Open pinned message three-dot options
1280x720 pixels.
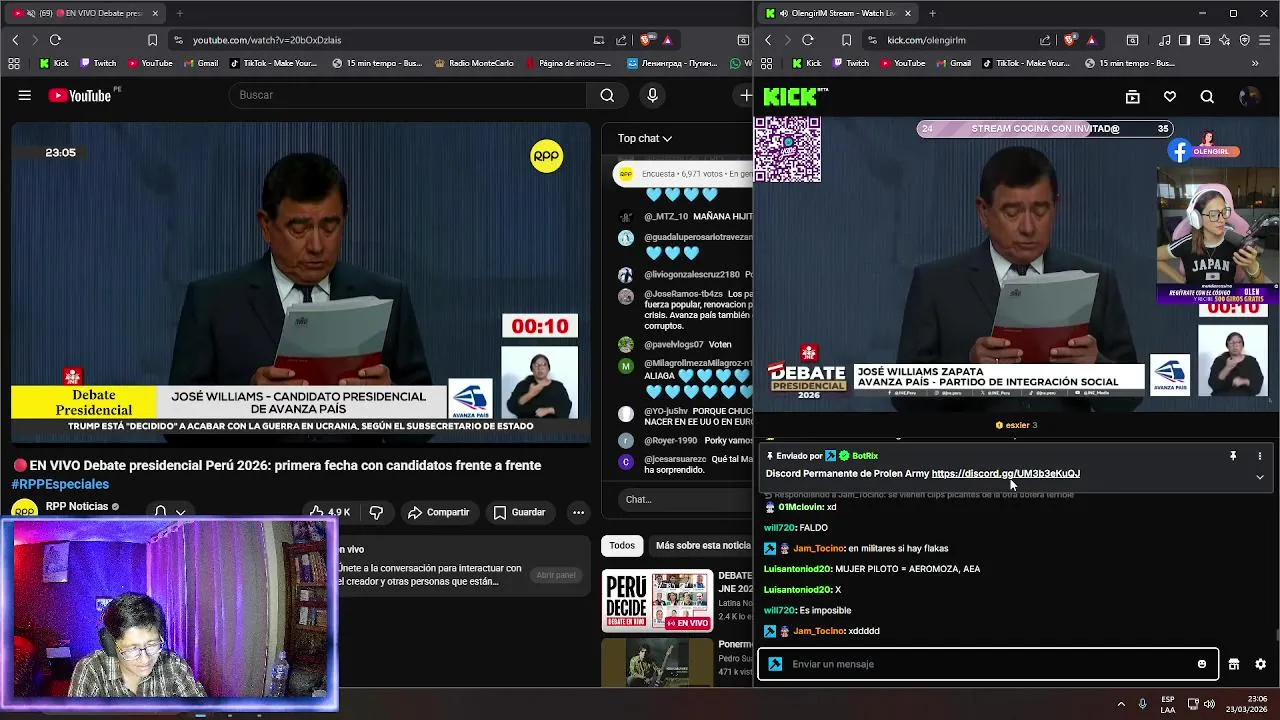[1260, 456]
